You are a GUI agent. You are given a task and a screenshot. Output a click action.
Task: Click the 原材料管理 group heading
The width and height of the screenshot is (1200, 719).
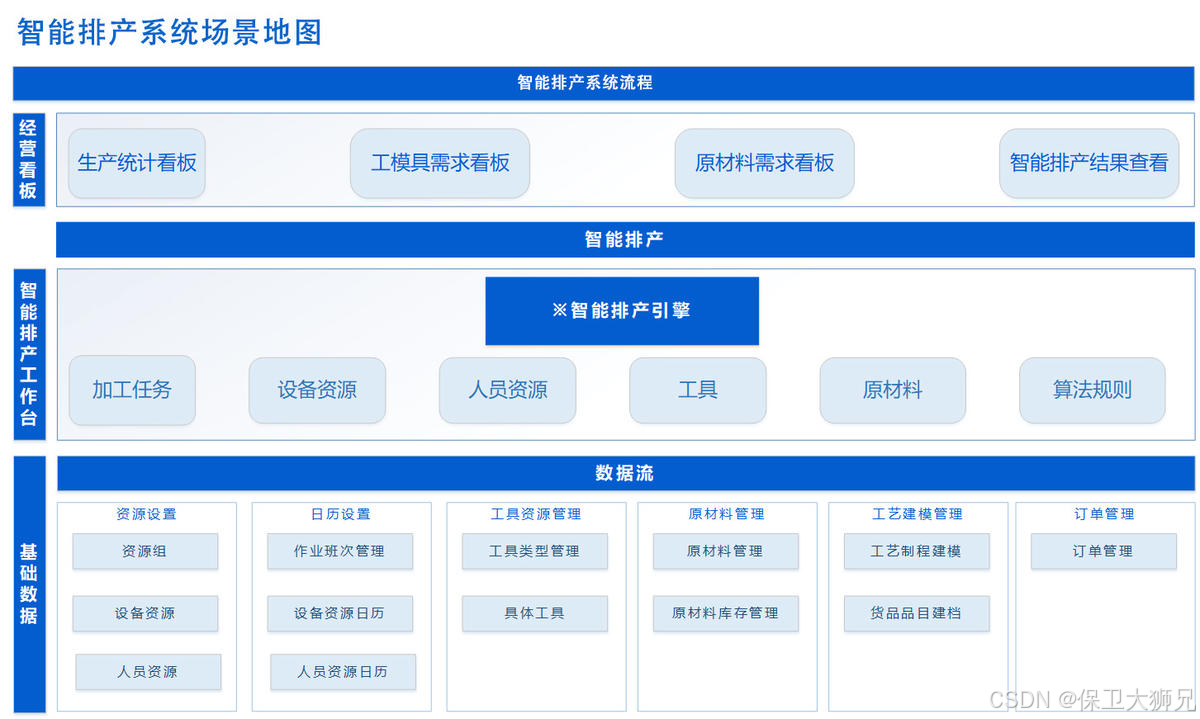pos(727,514)
